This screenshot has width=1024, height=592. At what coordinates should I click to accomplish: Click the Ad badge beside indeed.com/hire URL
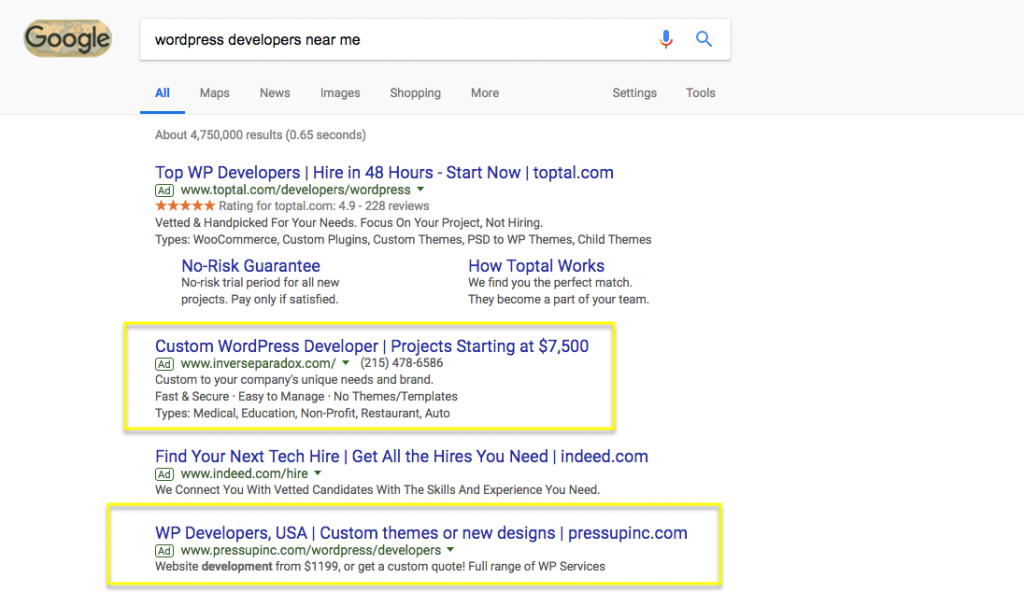(x=165, y=474)
